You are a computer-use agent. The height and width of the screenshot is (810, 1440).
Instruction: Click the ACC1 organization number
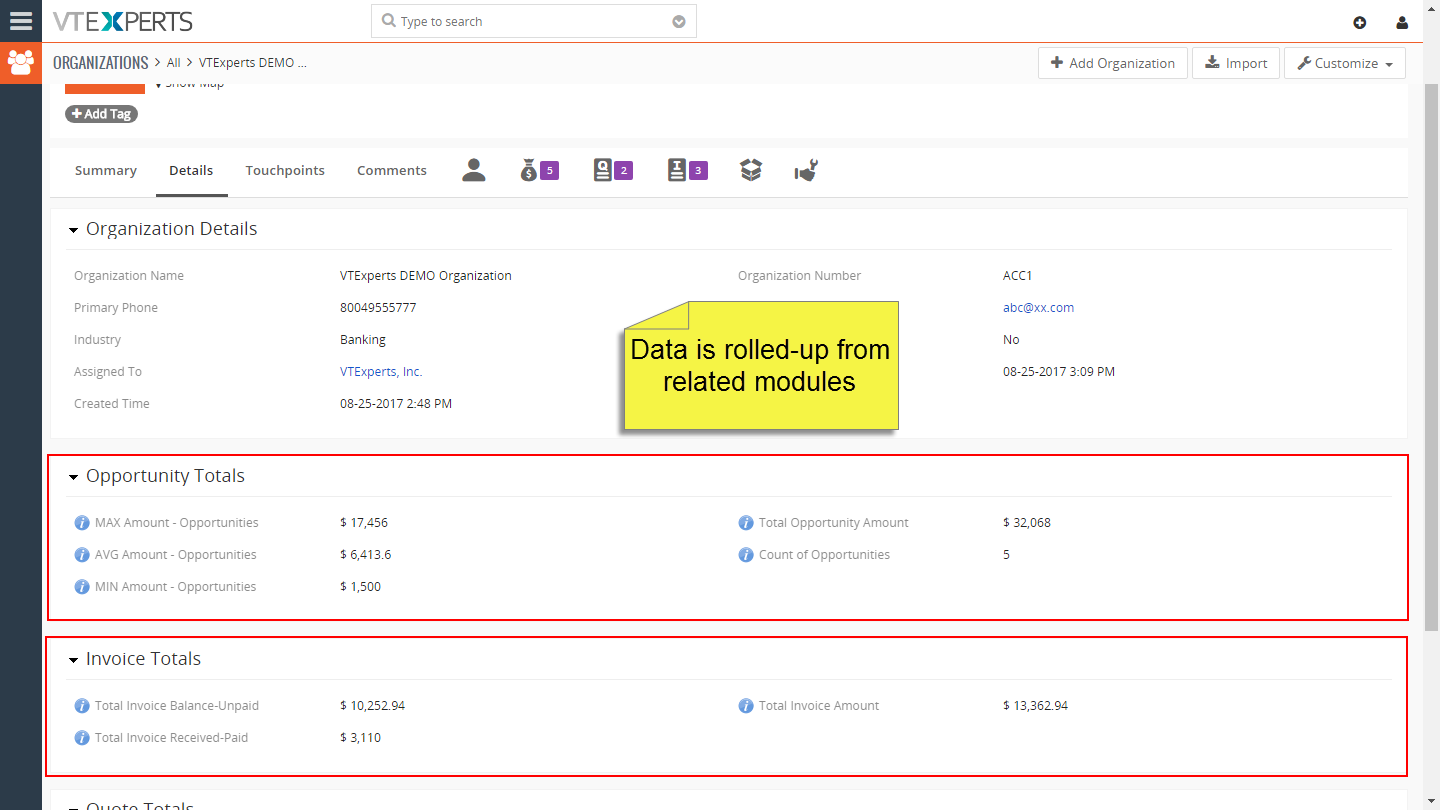[x=1018, y=276]
